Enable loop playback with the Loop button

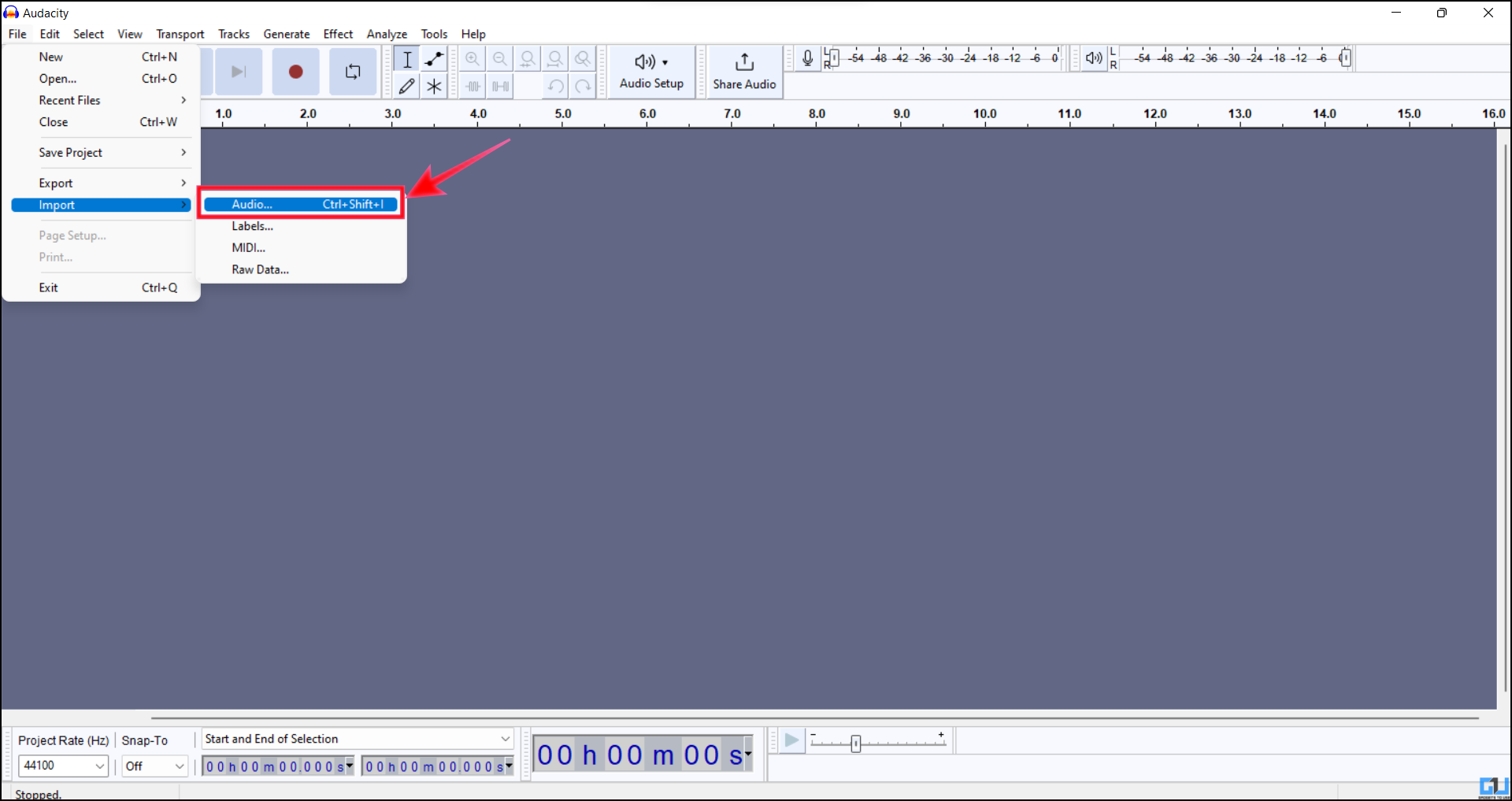pyautogui.click(x=352, y=71)
